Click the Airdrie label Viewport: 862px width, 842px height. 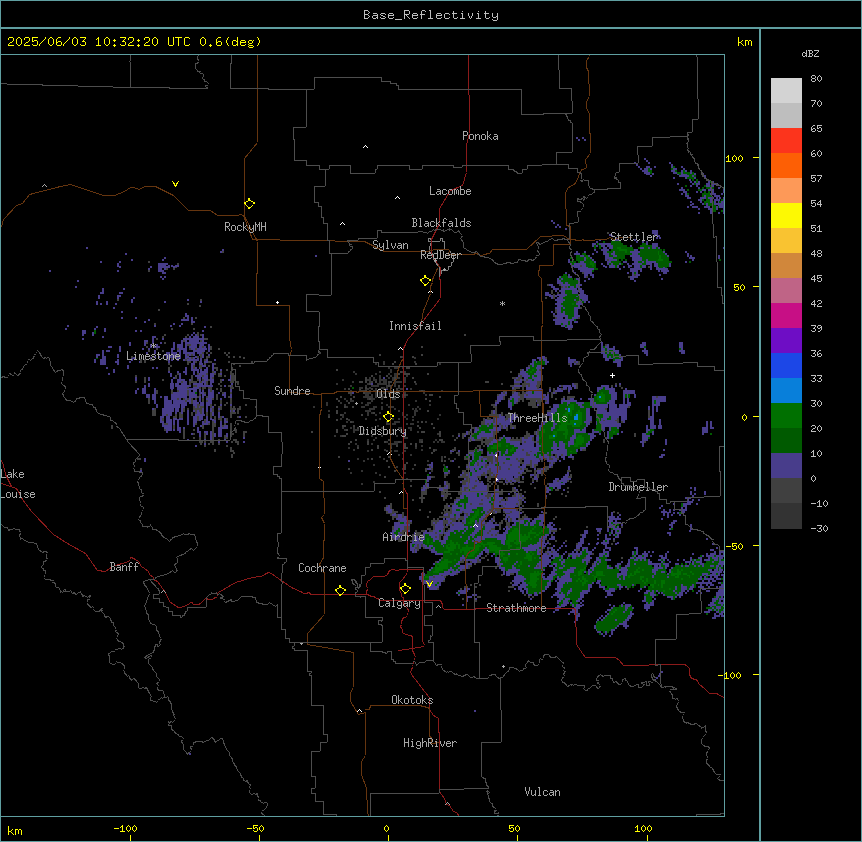click(403, 537)
